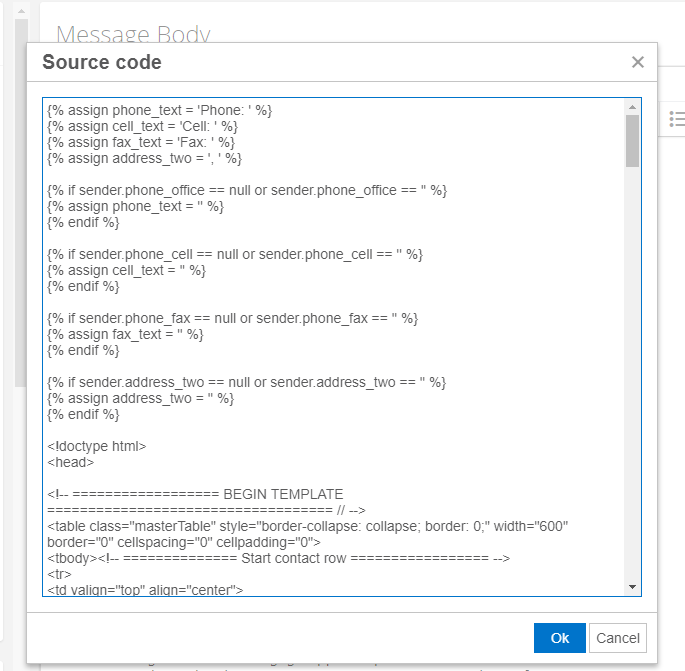Click the page's left scrollbar up arrow
Image resolution: width=685 pixels, height=671 pixels.
21,11
